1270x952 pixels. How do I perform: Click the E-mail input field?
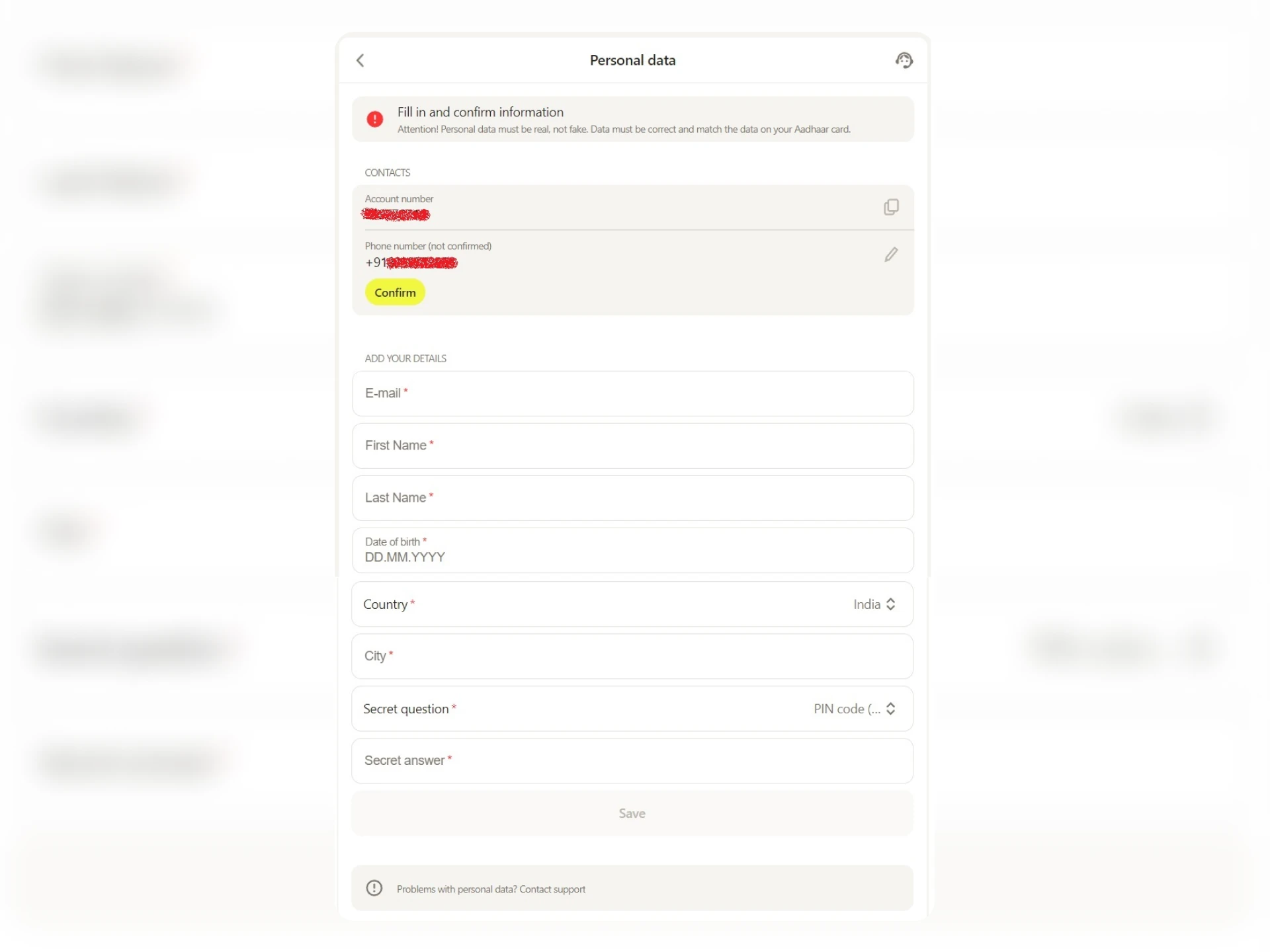[x=632, y=393]
